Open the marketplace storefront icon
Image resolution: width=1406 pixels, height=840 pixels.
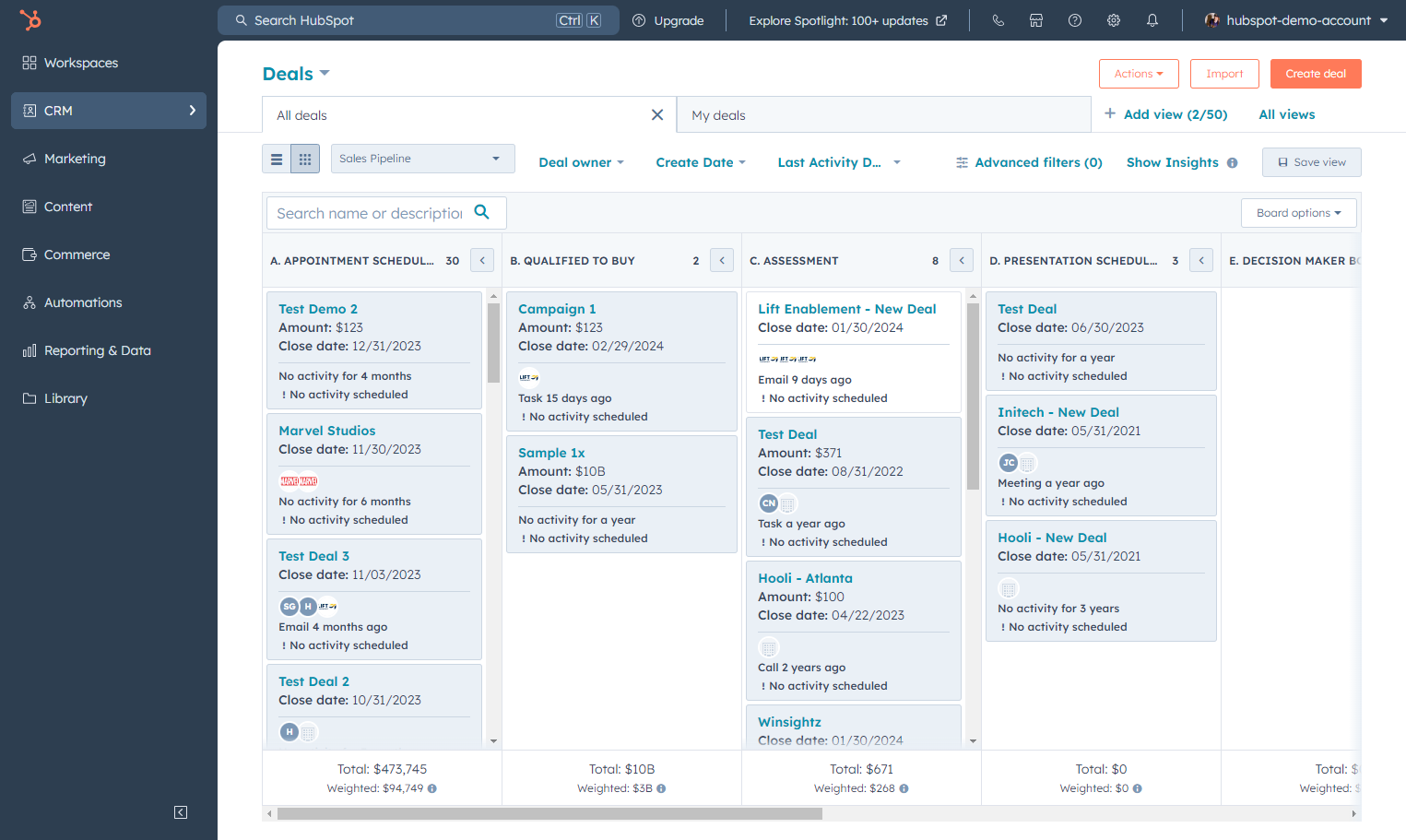[1036, 20]
